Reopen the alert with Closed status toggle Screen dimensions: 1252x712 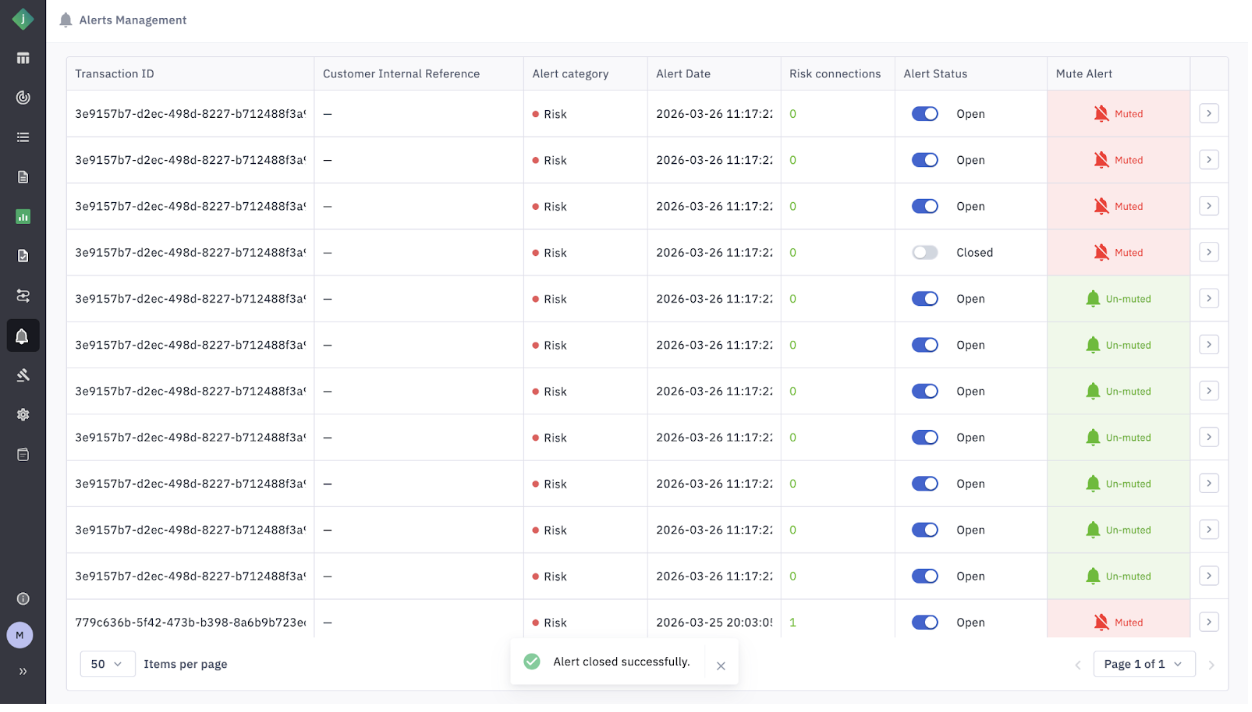coord(925,253)
